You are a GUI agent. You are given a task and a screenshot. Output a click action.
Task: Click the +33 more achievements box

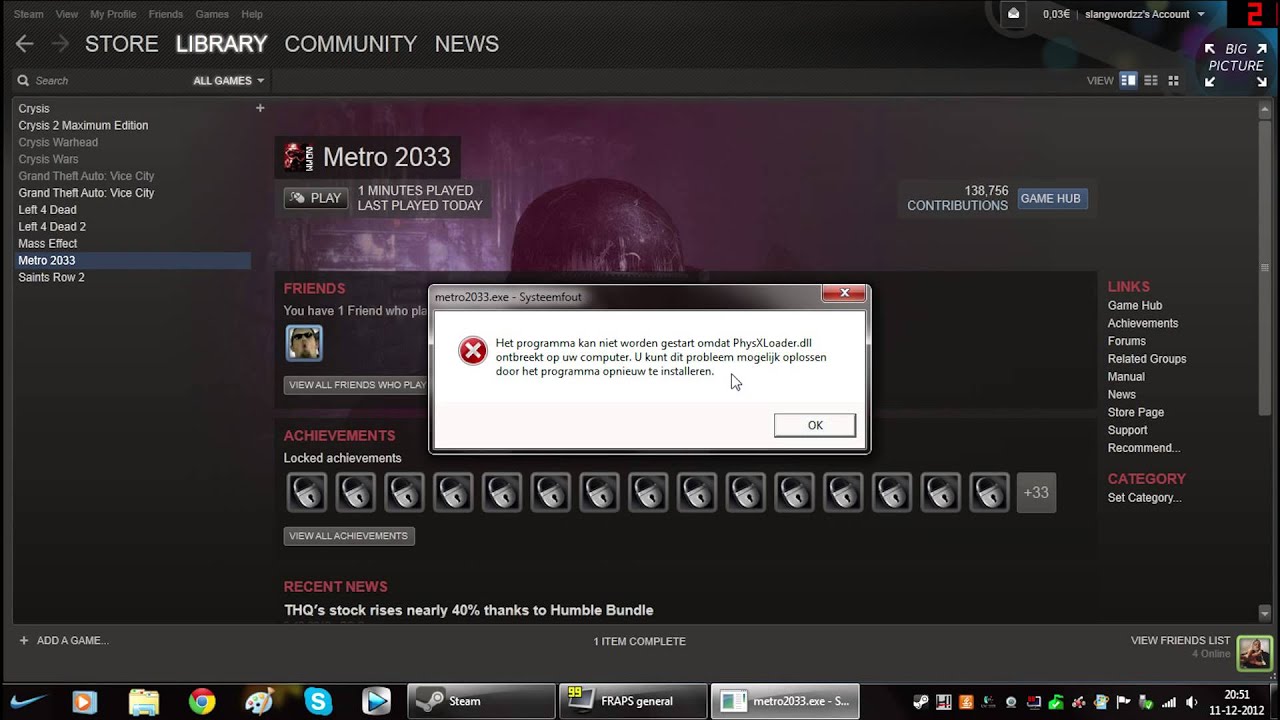[1036, 492]
